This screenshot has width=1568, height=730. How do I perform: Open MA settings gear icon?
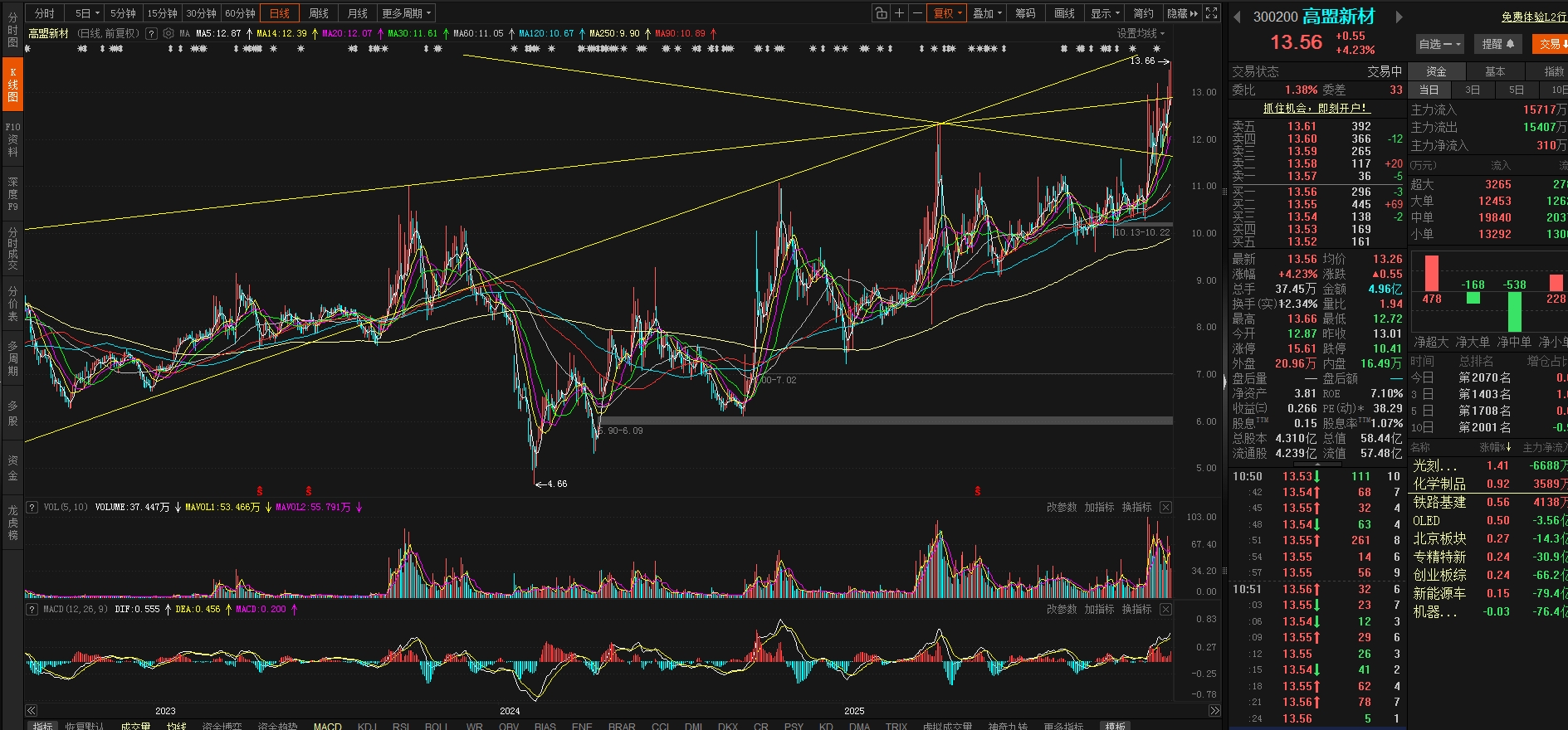tap(169, 34)
